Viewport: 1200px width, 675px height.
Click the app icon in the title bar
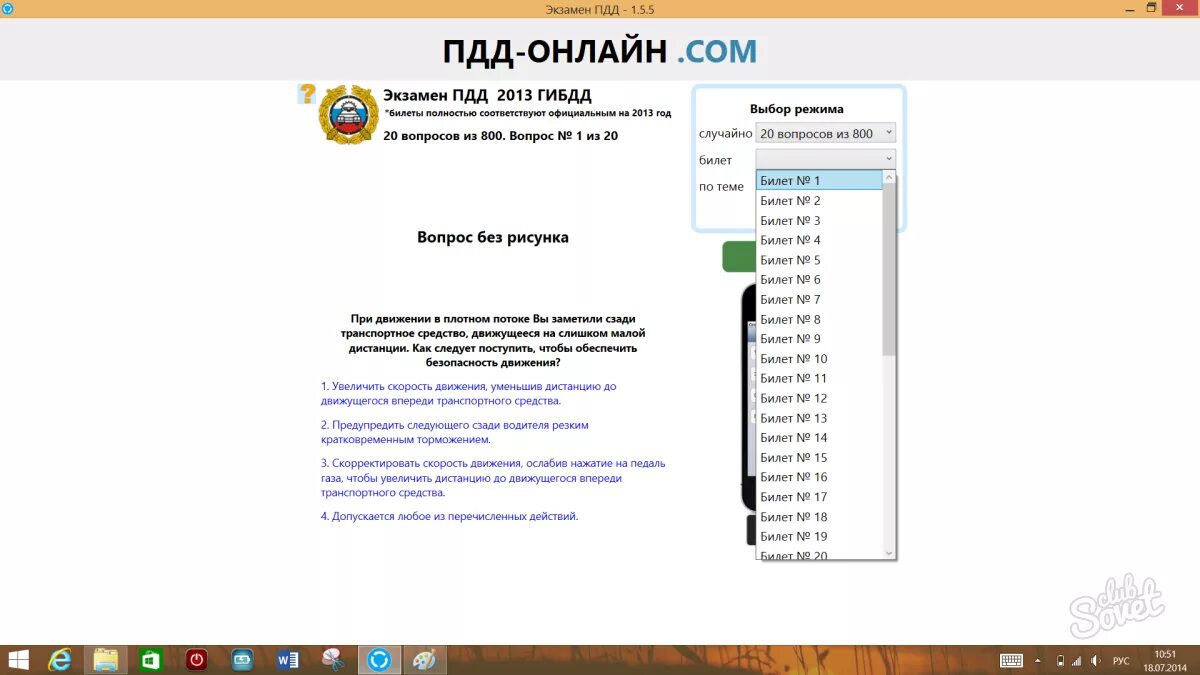pos(9,8)
